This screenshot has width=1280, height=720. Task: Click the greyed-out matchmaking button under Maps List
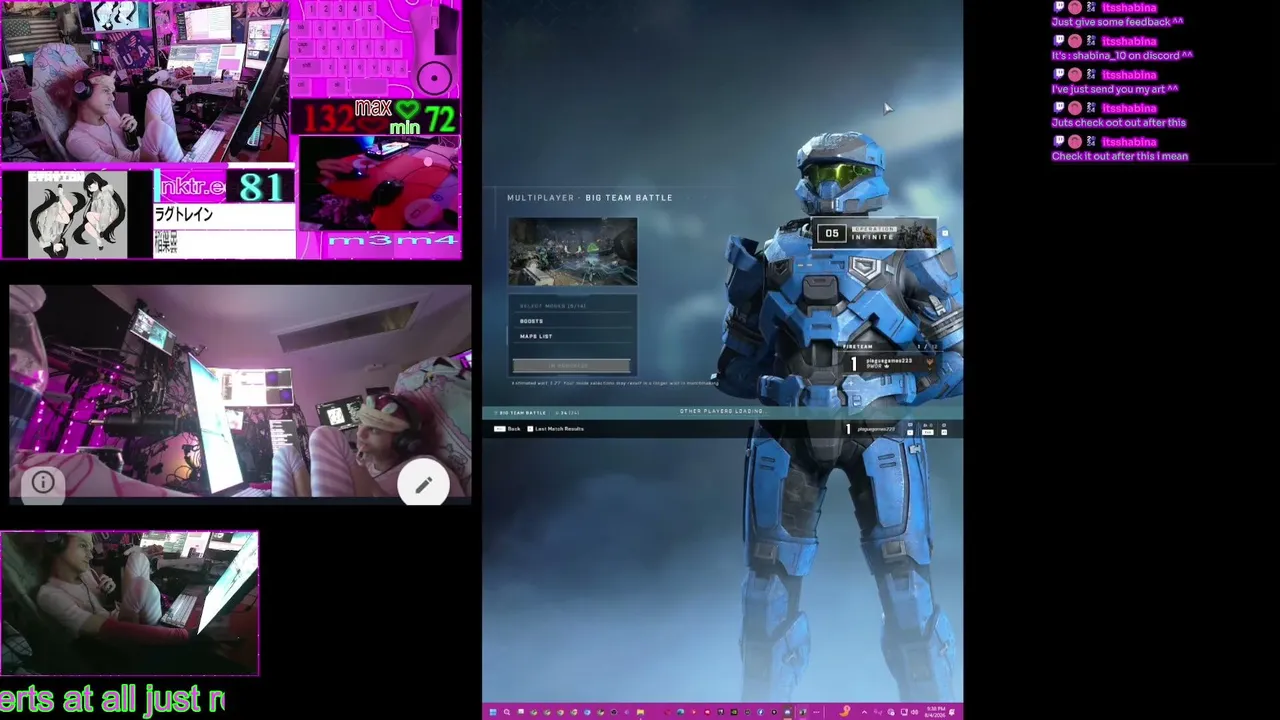point(571,366)
